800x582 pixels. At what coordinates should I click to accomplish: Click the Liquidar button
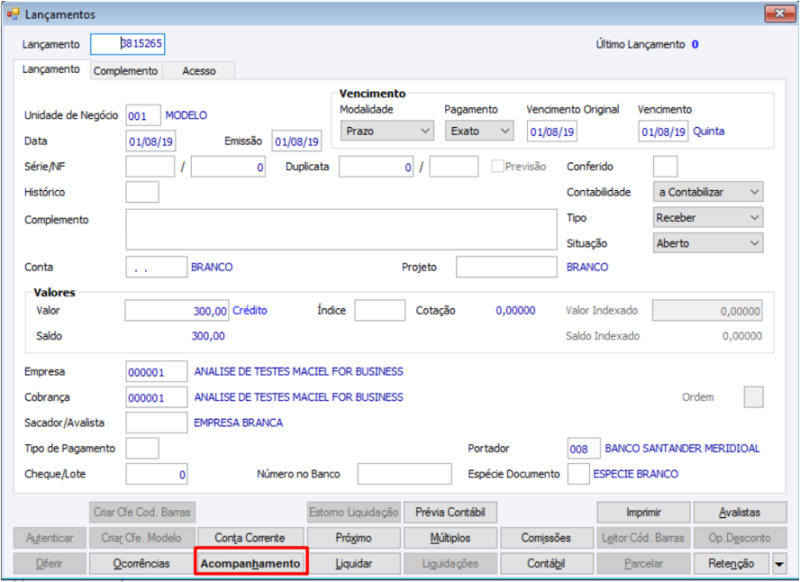click(x=354, y=564)
